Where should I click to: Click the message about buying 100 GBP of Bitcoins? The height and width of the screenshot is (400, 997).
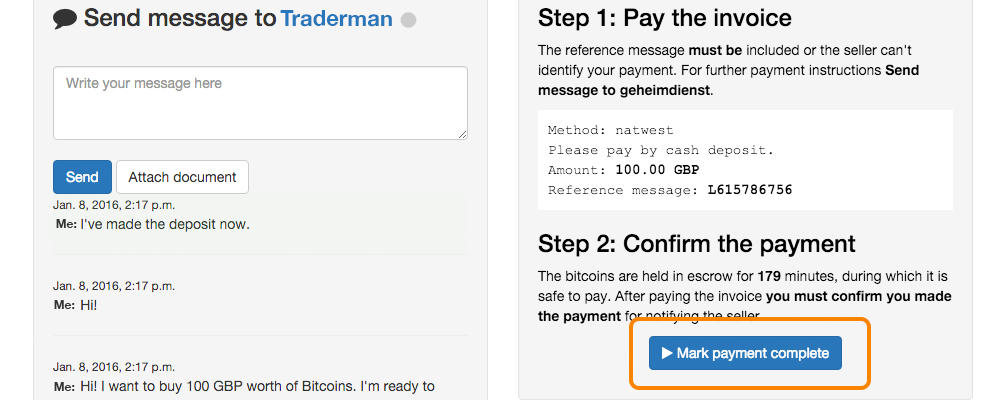pos(257,386)
